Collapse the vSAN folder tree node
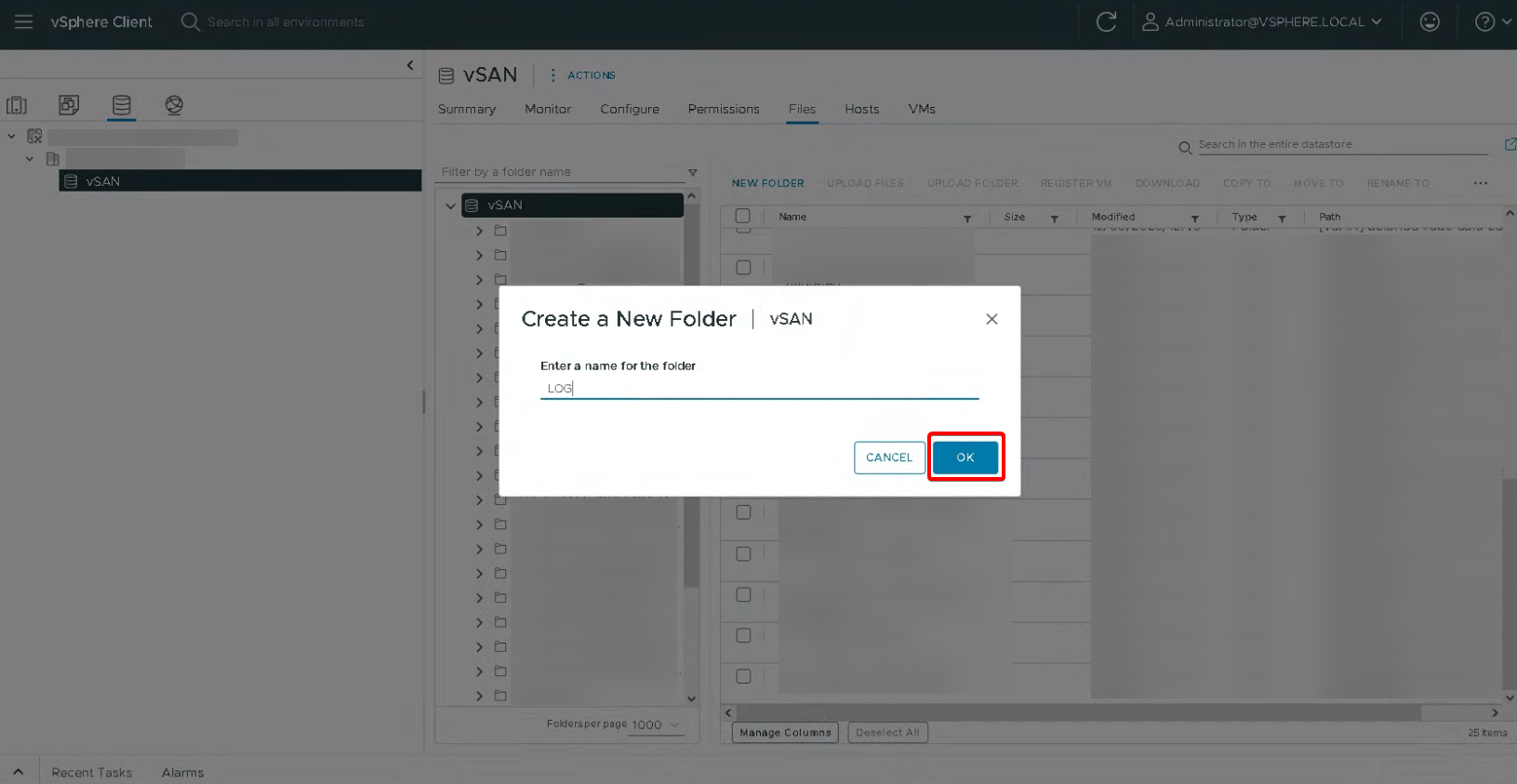Viewport: 1517px width, 784px height. [x=451, y=206]
